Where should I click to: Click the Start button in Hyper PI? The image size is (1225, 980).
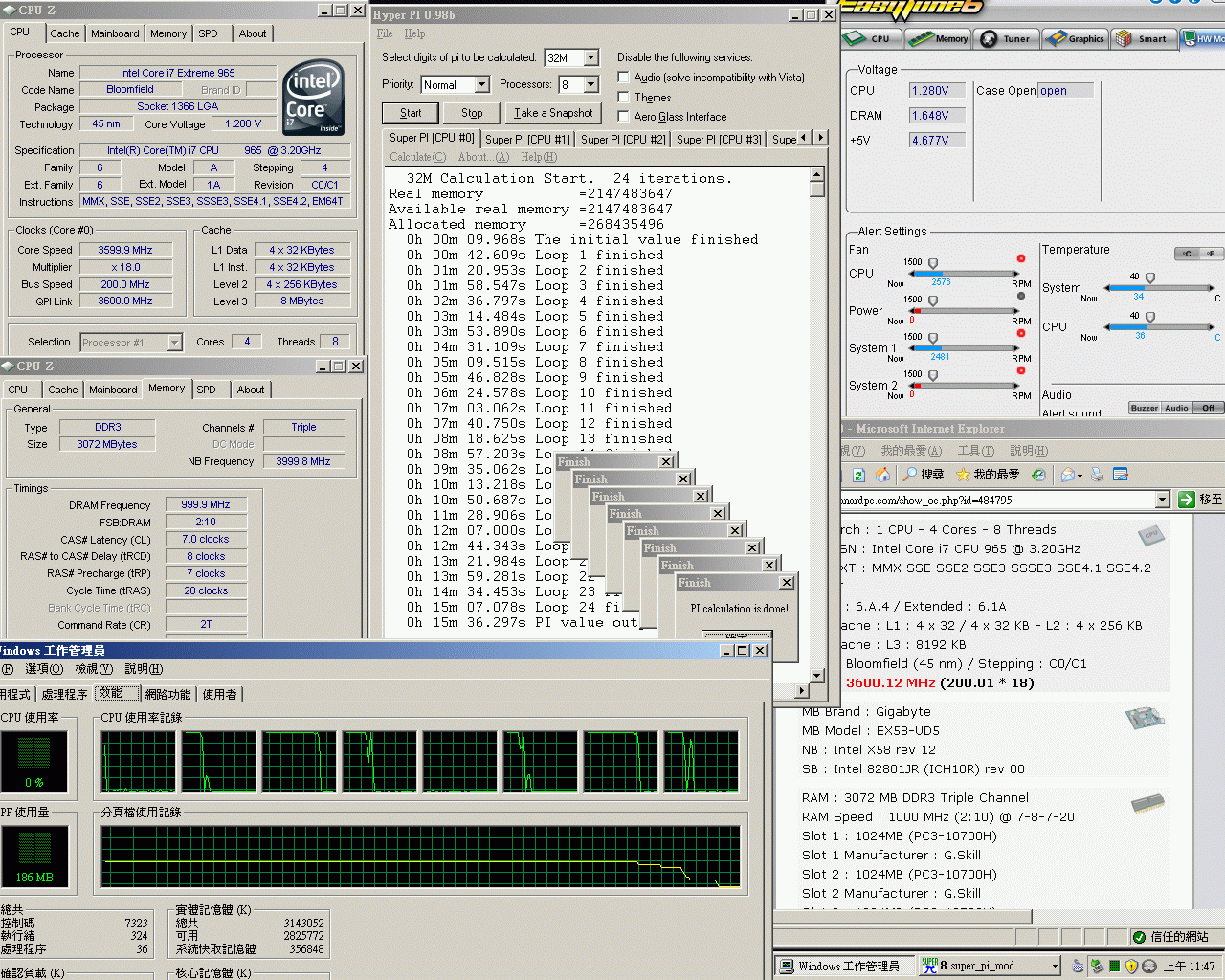(x=411, y=113)
